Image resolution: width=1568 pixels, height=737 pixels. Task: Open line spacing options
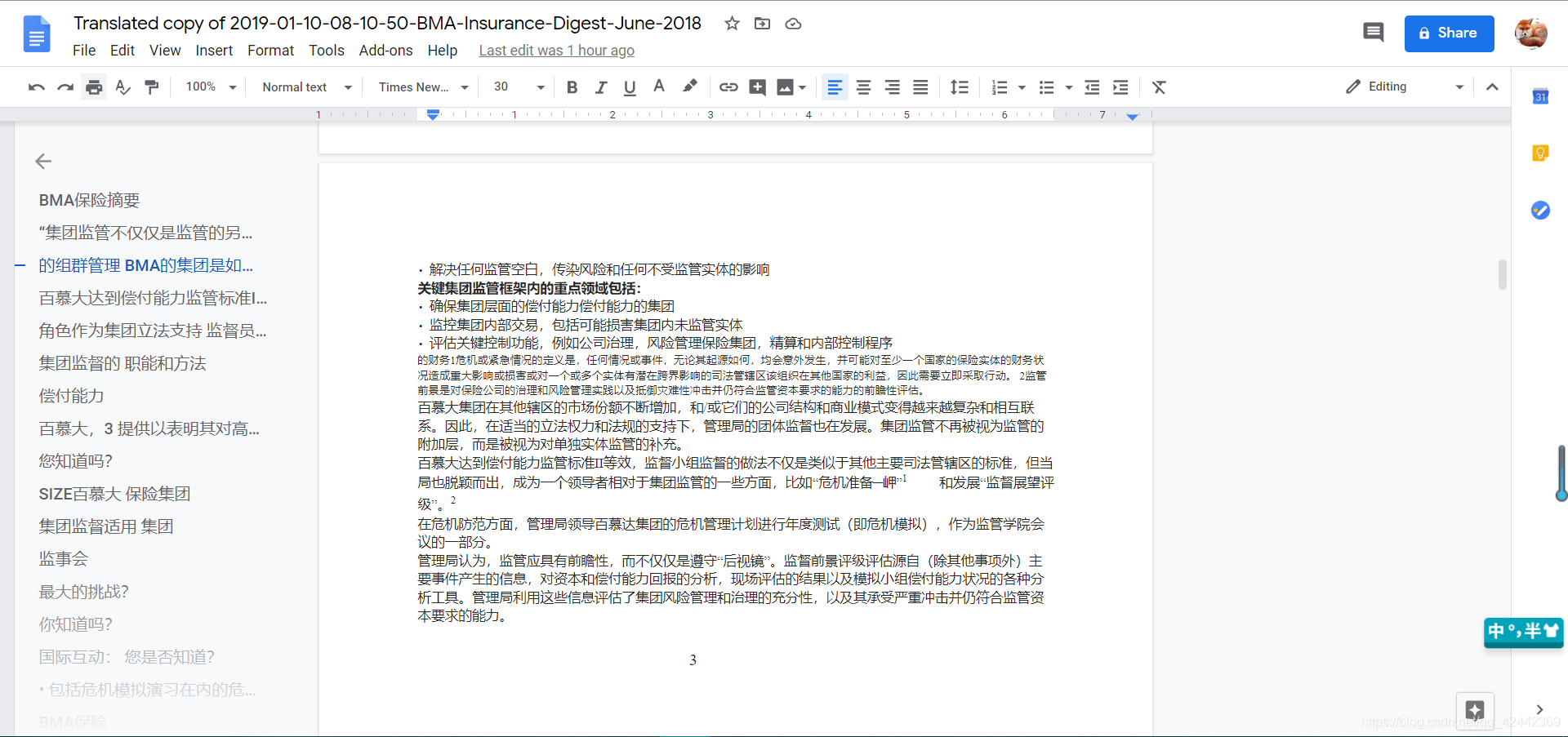point(960,87)
